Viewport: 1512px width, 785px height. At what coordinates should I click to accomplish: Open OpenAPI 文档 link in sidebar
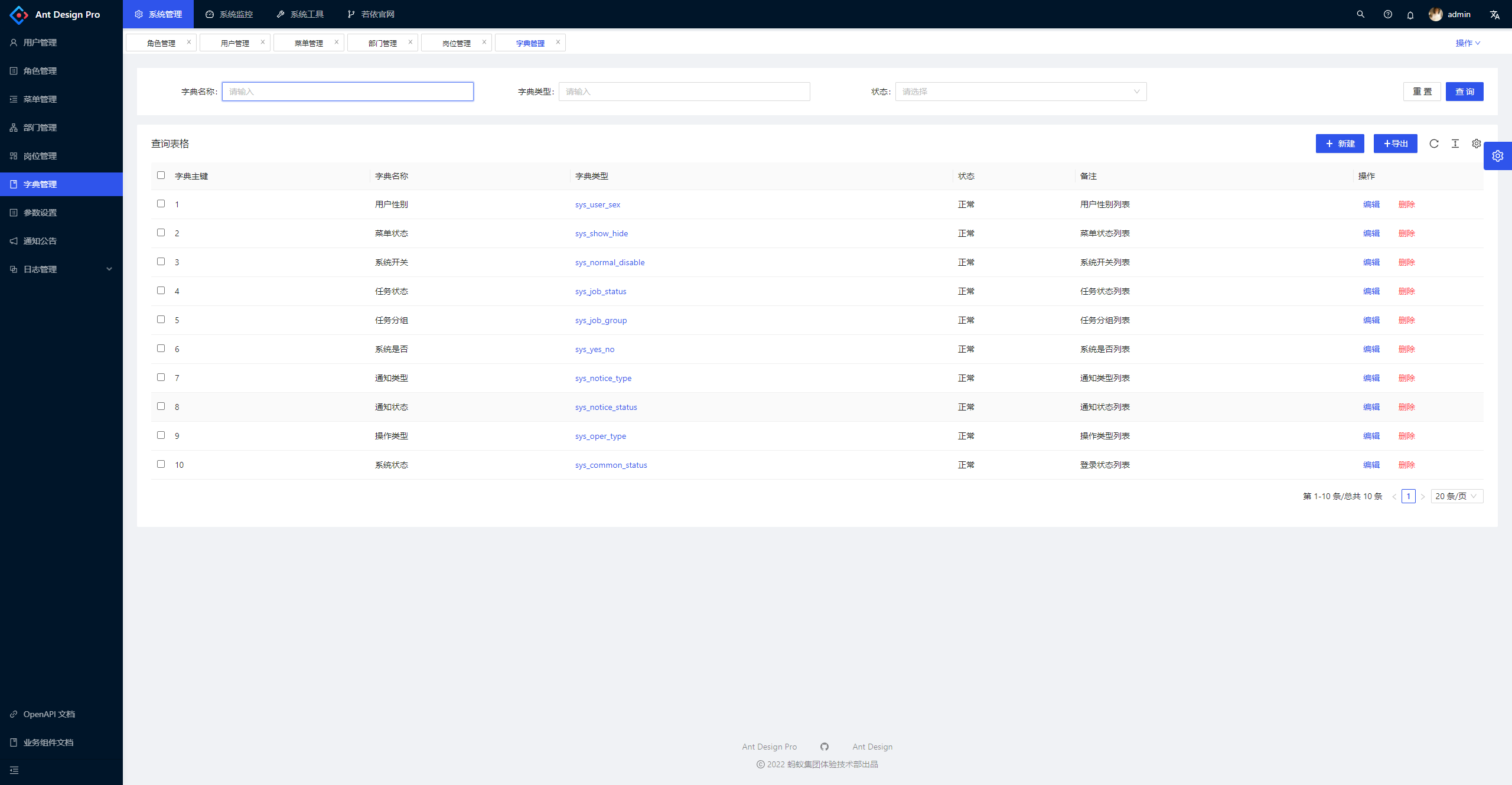(x=61, y=714)
